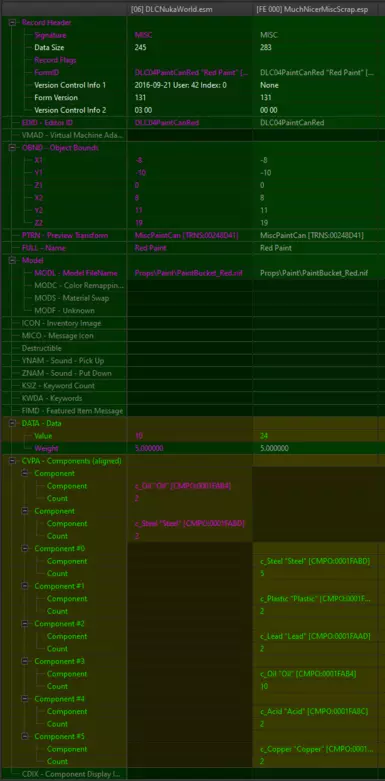Screen dimensions: 385x781
Task: Select the Destructible row
Action: 192,348
